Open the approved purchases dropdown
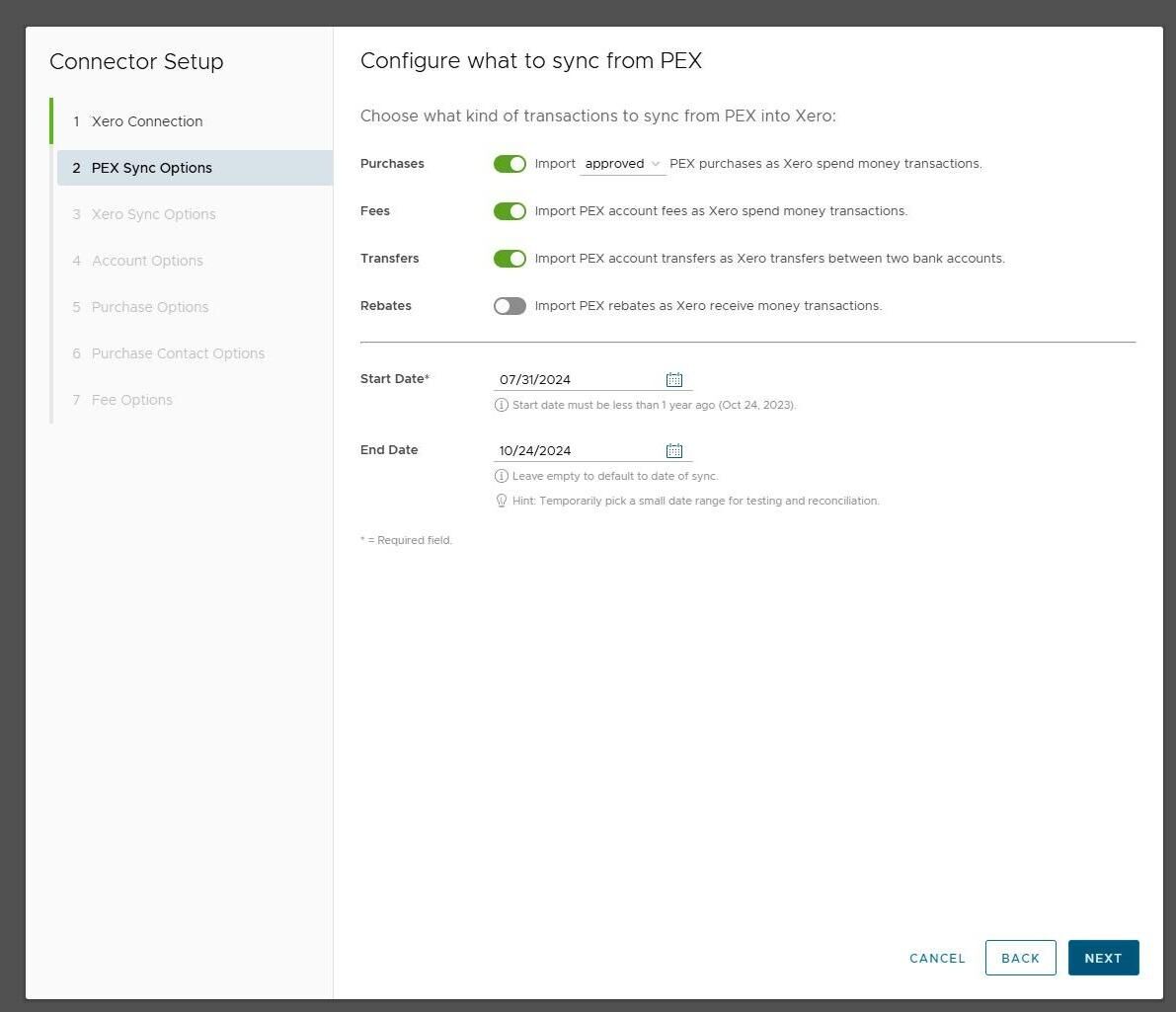The width and height of the screenshot is (1176, 1012). click(x=623, y=164)
